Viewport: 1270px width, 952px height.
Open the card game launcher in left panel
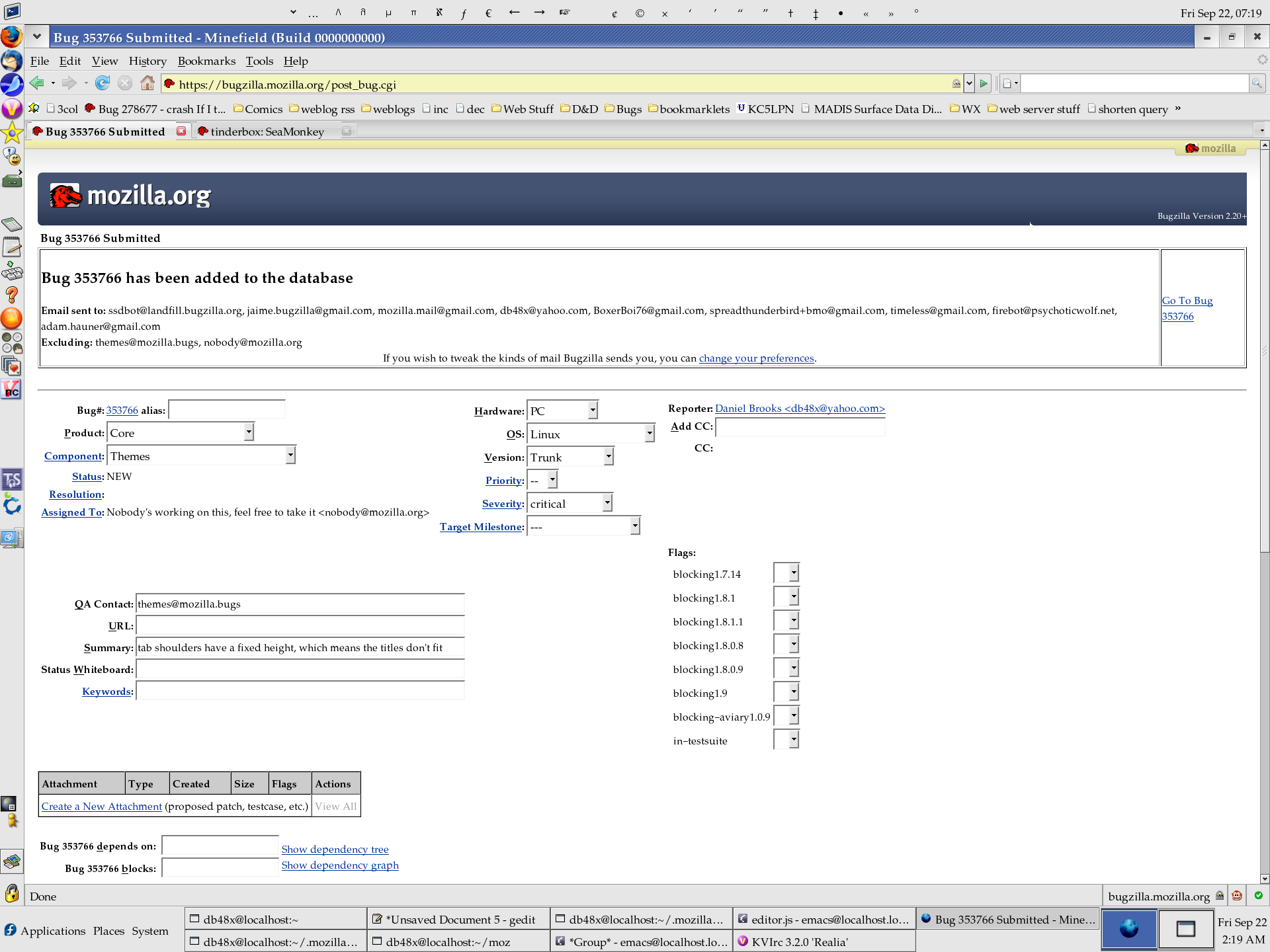12,366
